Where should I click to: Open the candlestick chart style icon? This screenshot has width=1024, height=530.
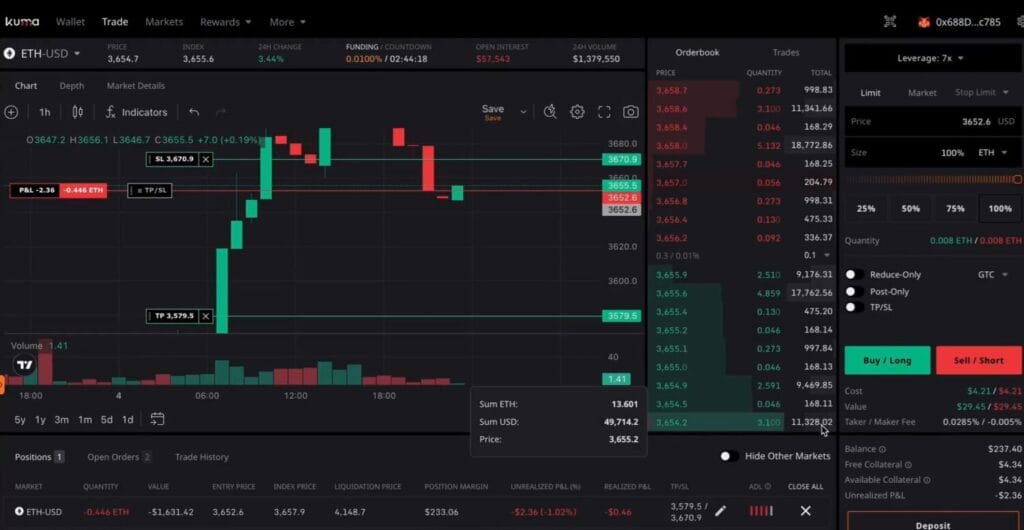pyautogui.click(x=78, y=112)
